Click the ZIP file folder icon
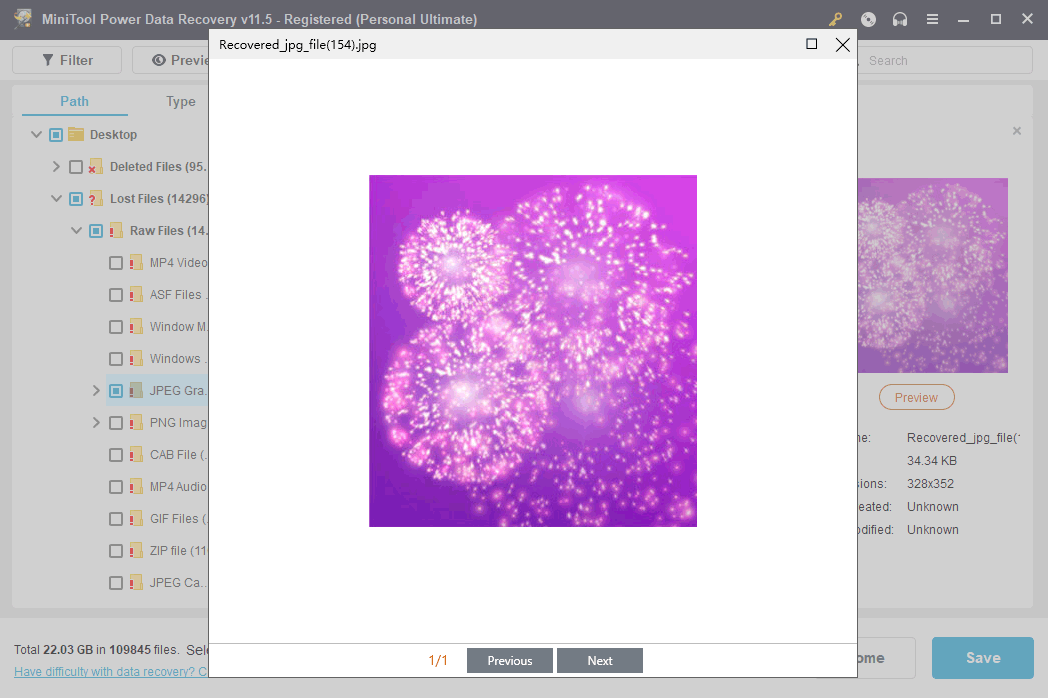This screenshot has width=1048, height=698. 136,551
